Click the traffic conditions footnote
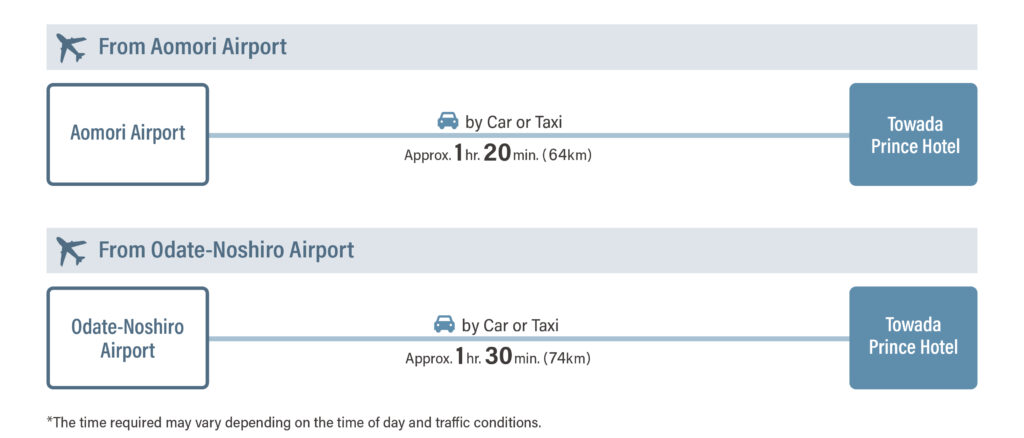Image resolution: width=1024 pixels, height=438 pixels. click(294, 422)
